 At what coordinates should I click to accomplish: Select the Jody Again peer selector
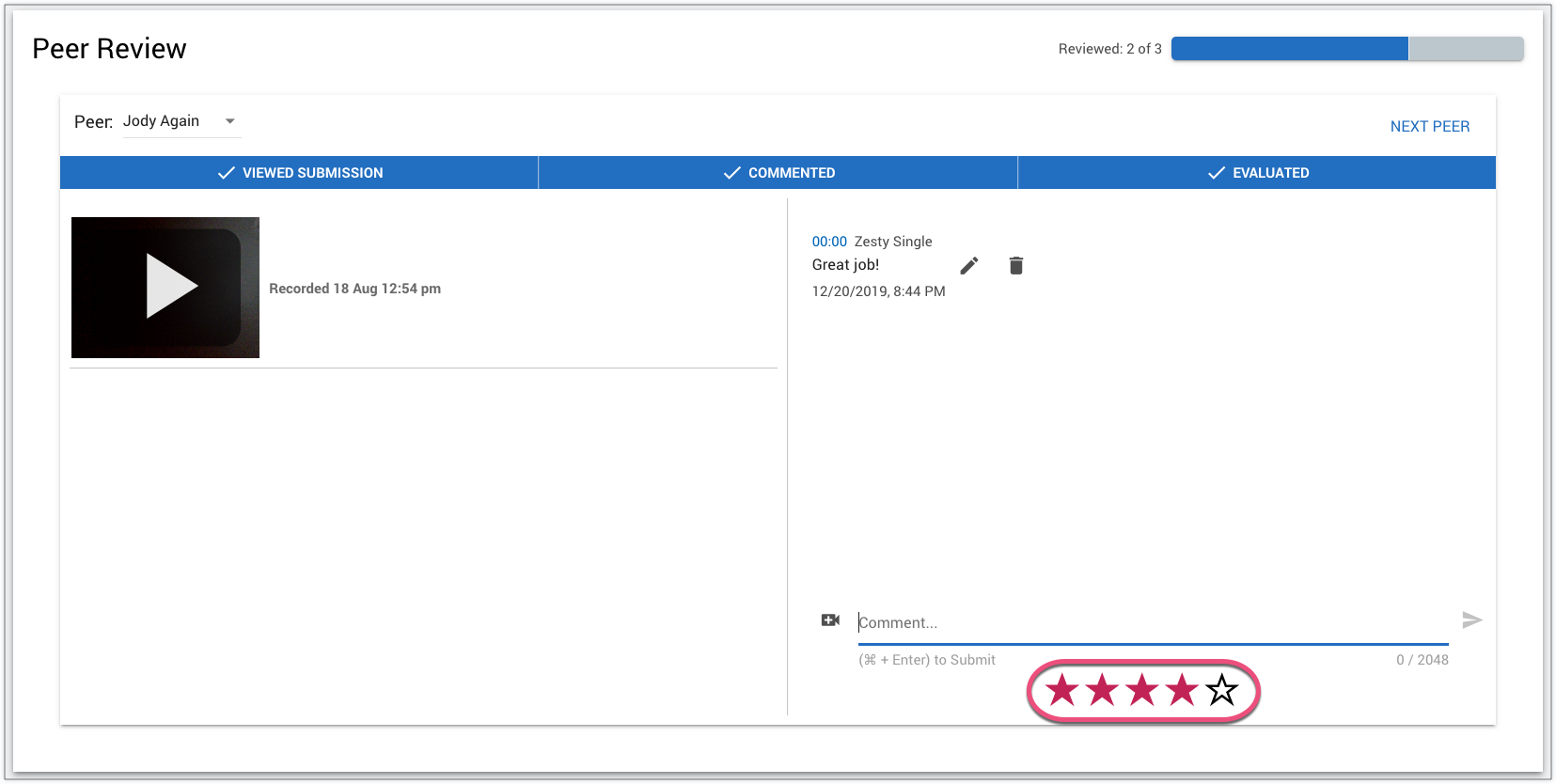[x=162, y=121]
